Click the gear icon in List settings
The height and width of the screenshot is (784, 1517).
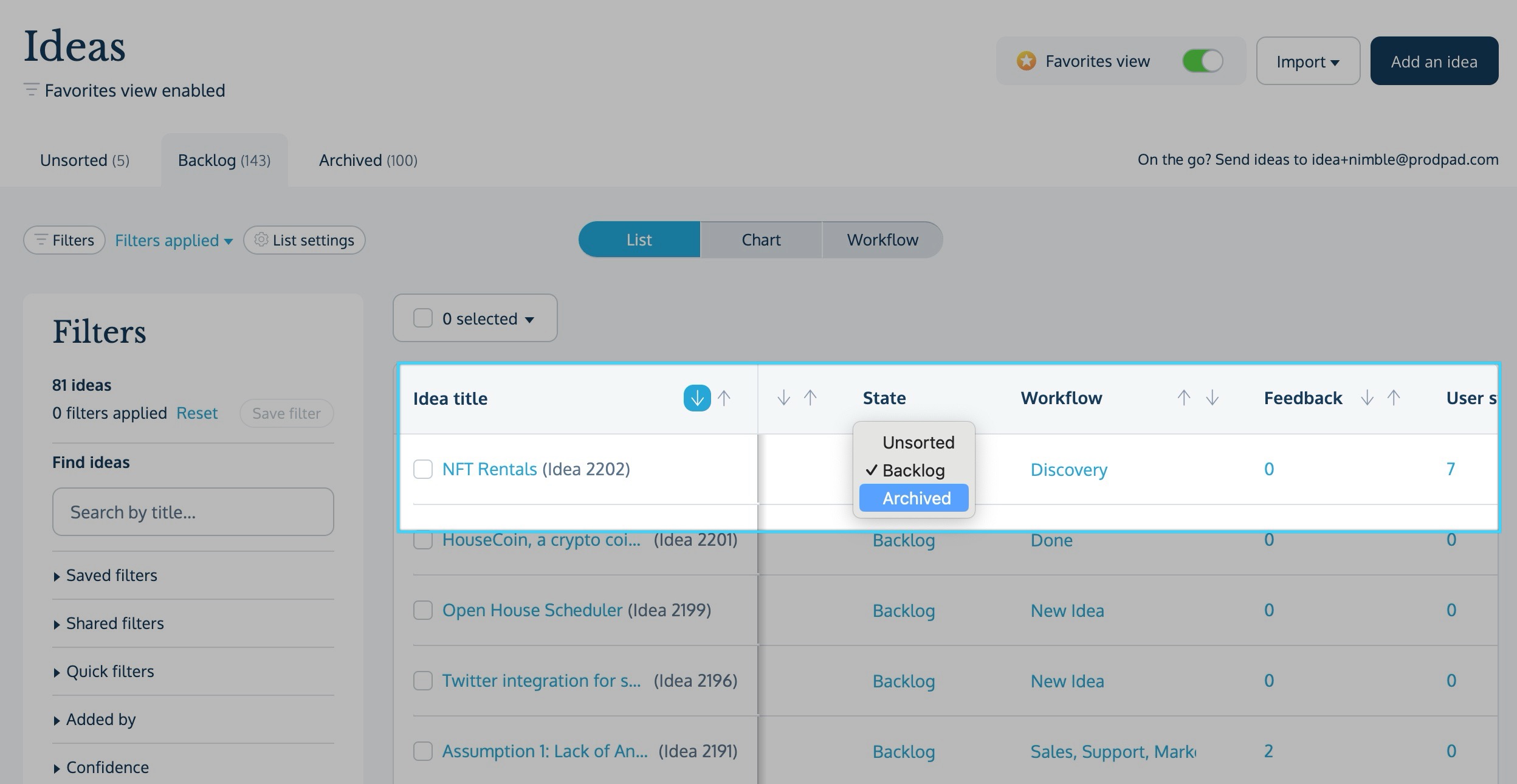click(261, 239)
